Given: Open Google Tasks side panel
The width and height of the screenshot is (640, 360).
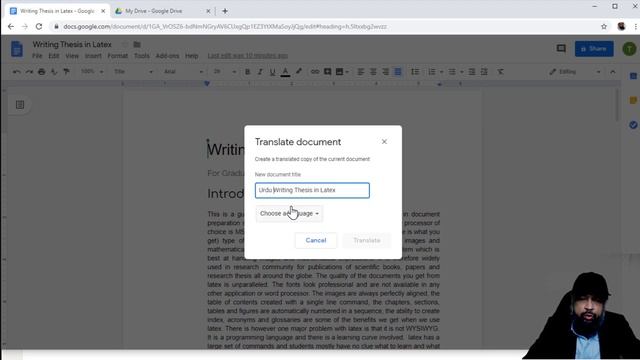Looking at the screenshot, I should [633, 124].
